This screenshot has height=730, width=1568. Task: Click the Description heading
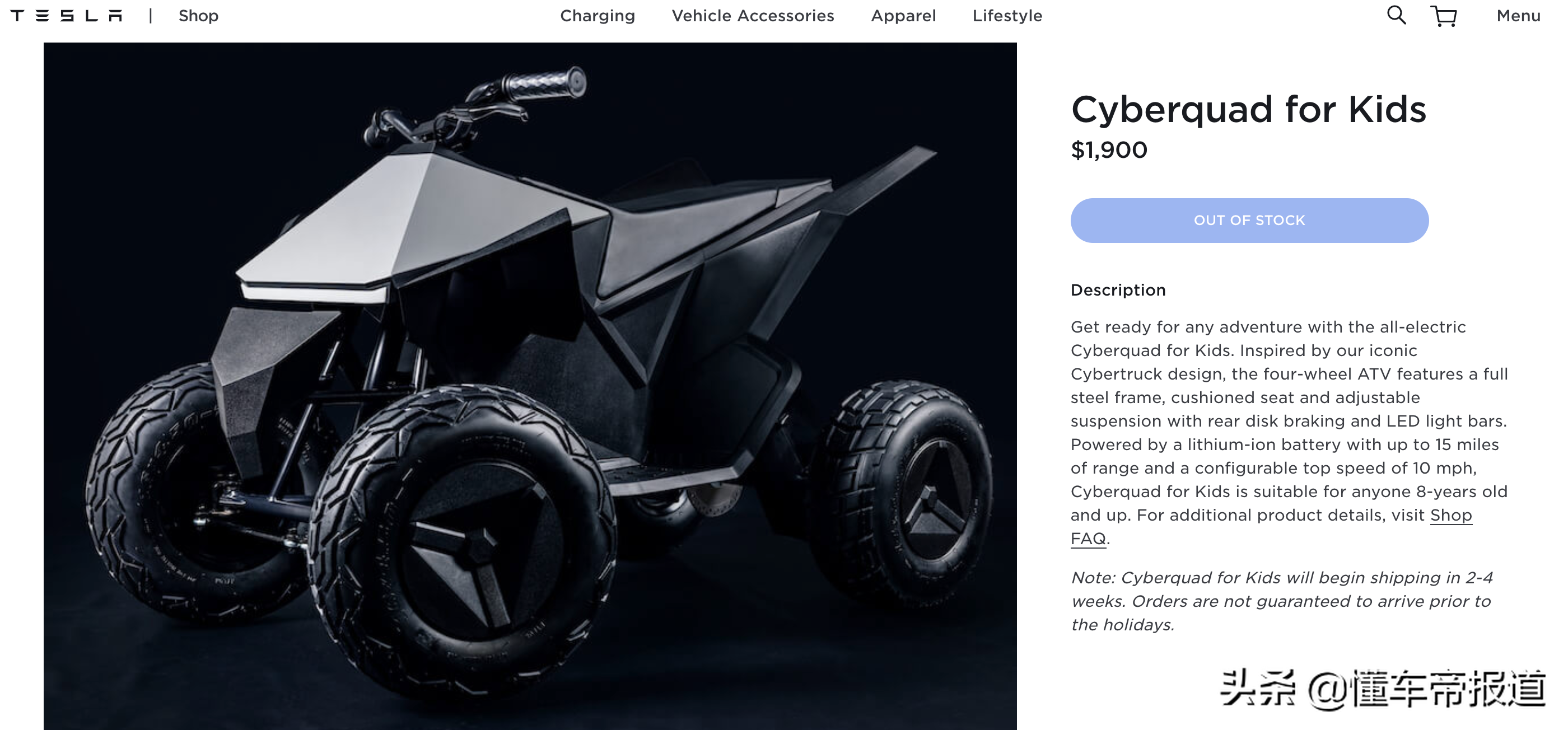pos(1118,290)
